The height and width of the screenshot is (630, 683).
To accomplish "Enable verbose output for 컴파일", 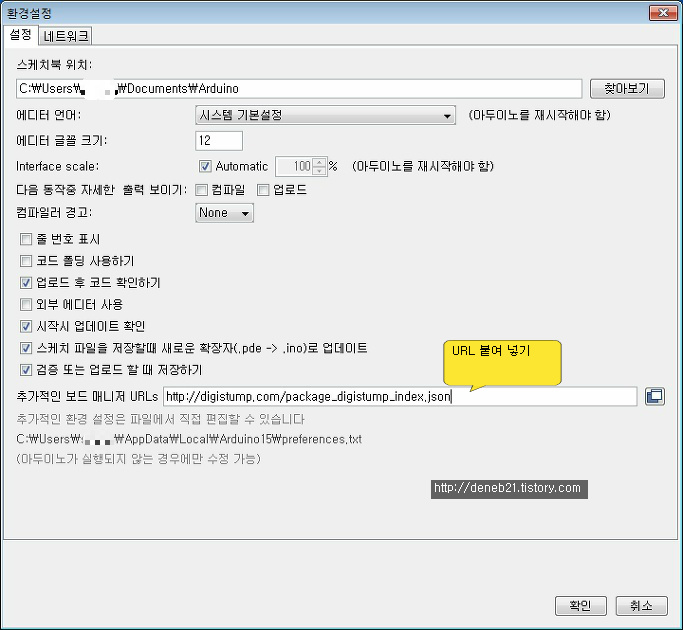I will point(202,189).
